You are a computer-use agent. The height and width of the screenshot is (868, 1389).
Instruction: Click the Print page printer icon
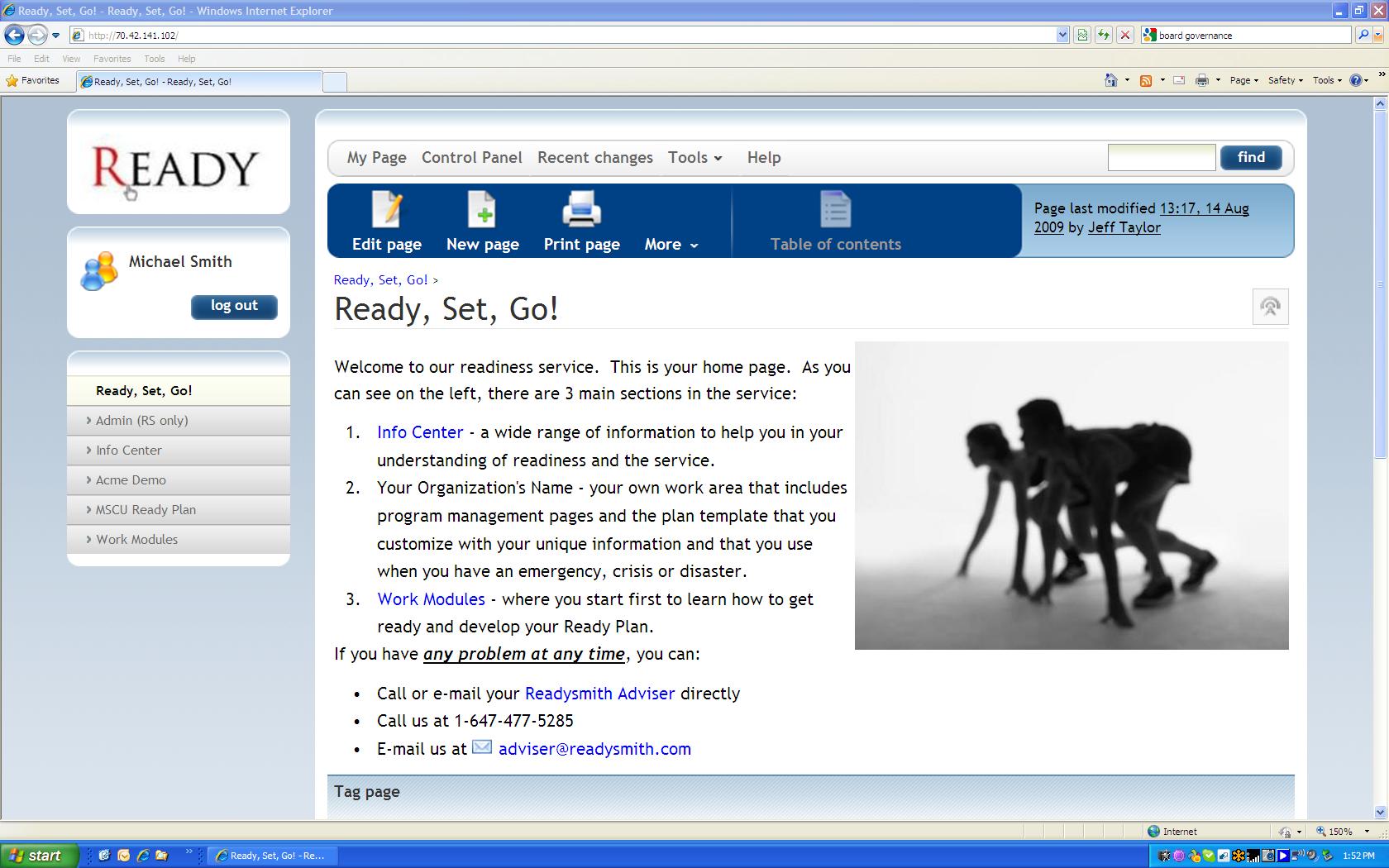coord(581,210)
